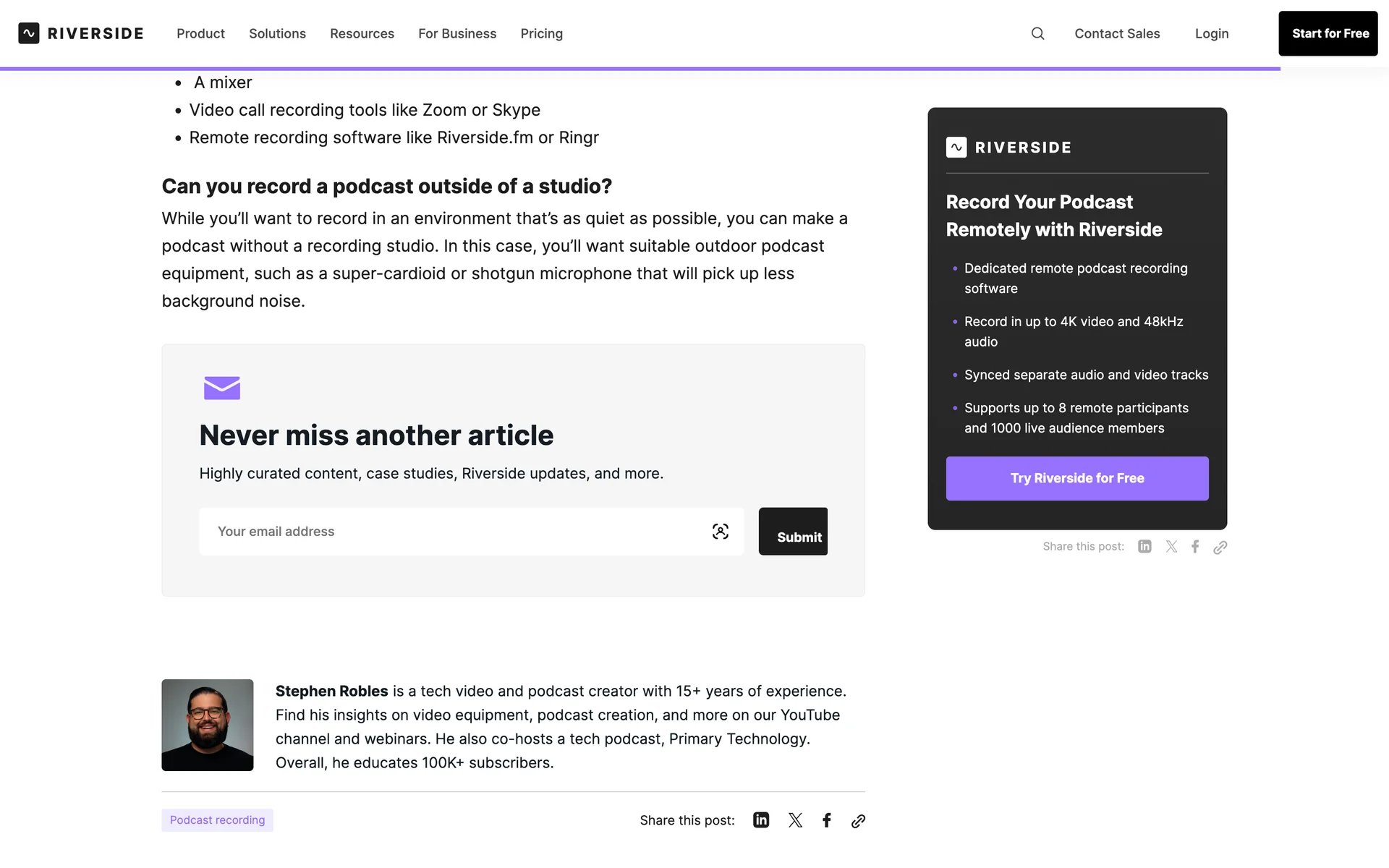Share post on Facebook from bottom bar

pos(826,820)
